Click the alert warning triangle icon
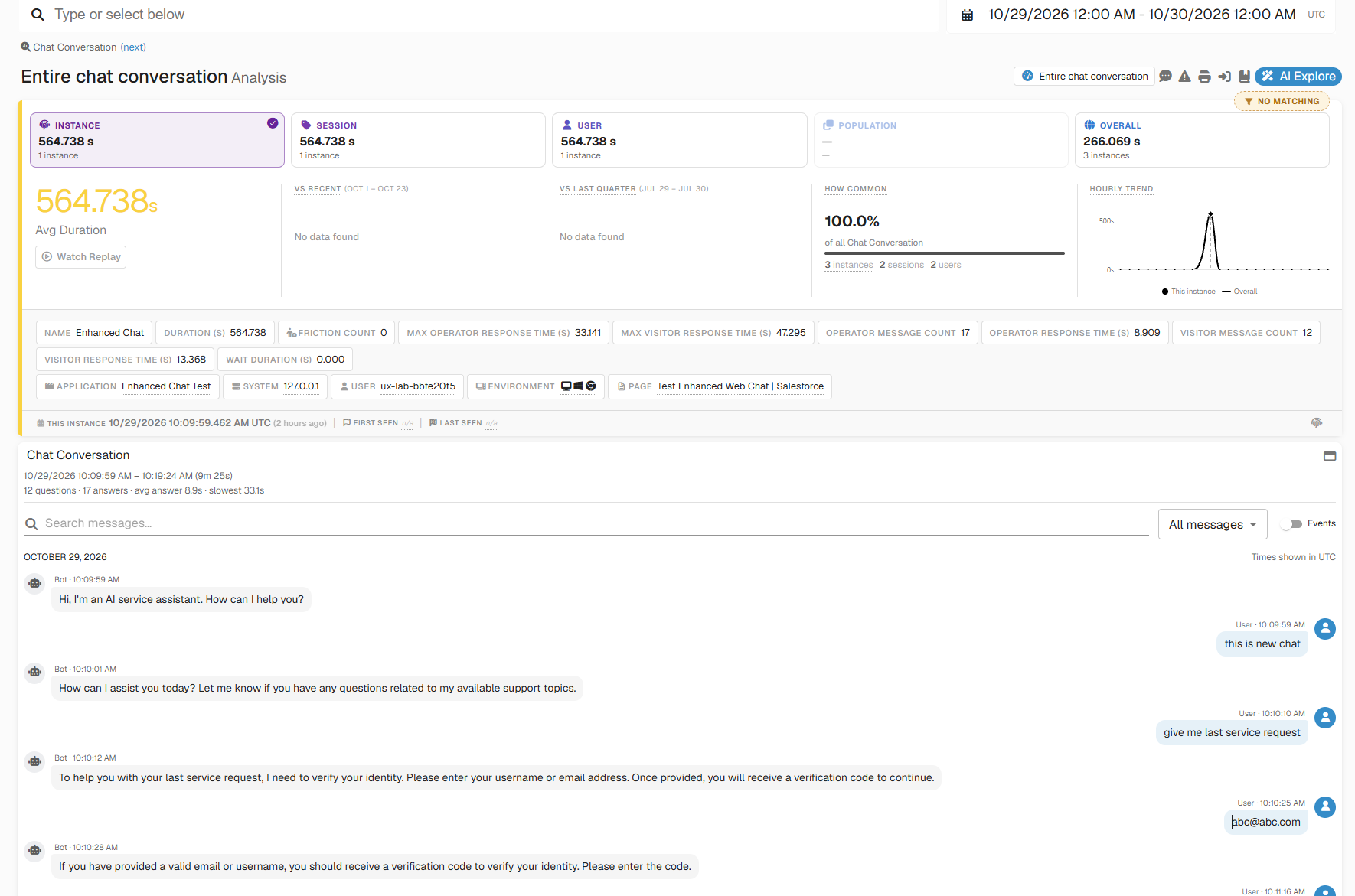 coord(1185,77)
